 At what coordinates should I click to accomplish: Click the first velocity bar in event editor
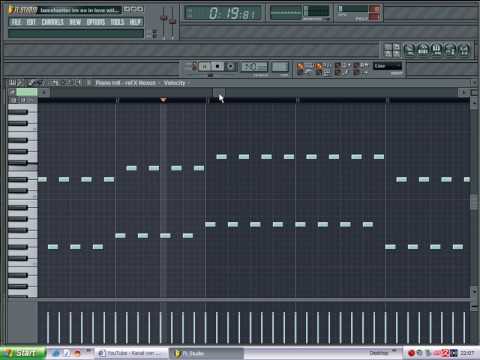pos(48,327)
